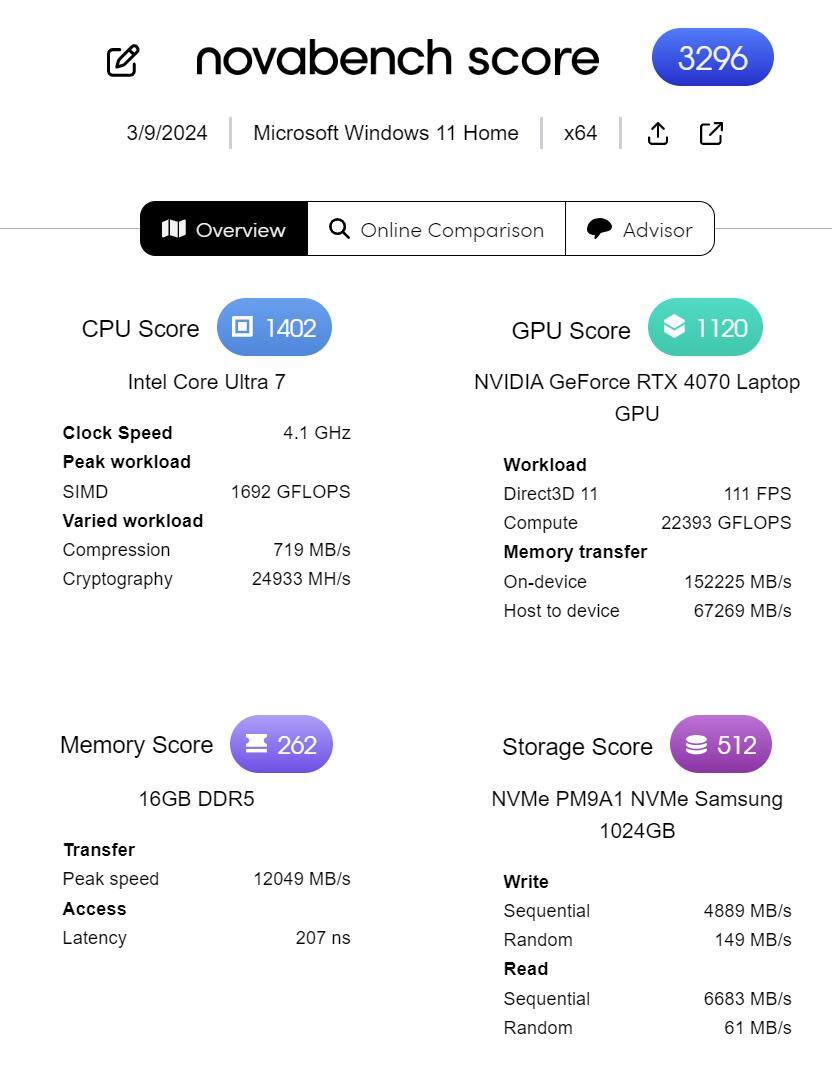The image size is (832, 1076).
Task: Click the magnifier icon in Online Comparison
Action: click(339, 229)
